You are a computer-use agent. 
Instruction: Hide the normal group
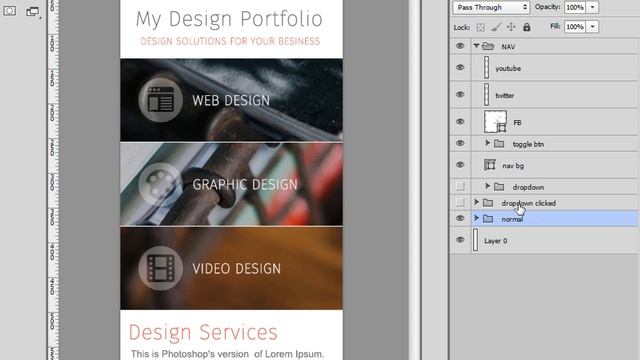click(460, 218)
